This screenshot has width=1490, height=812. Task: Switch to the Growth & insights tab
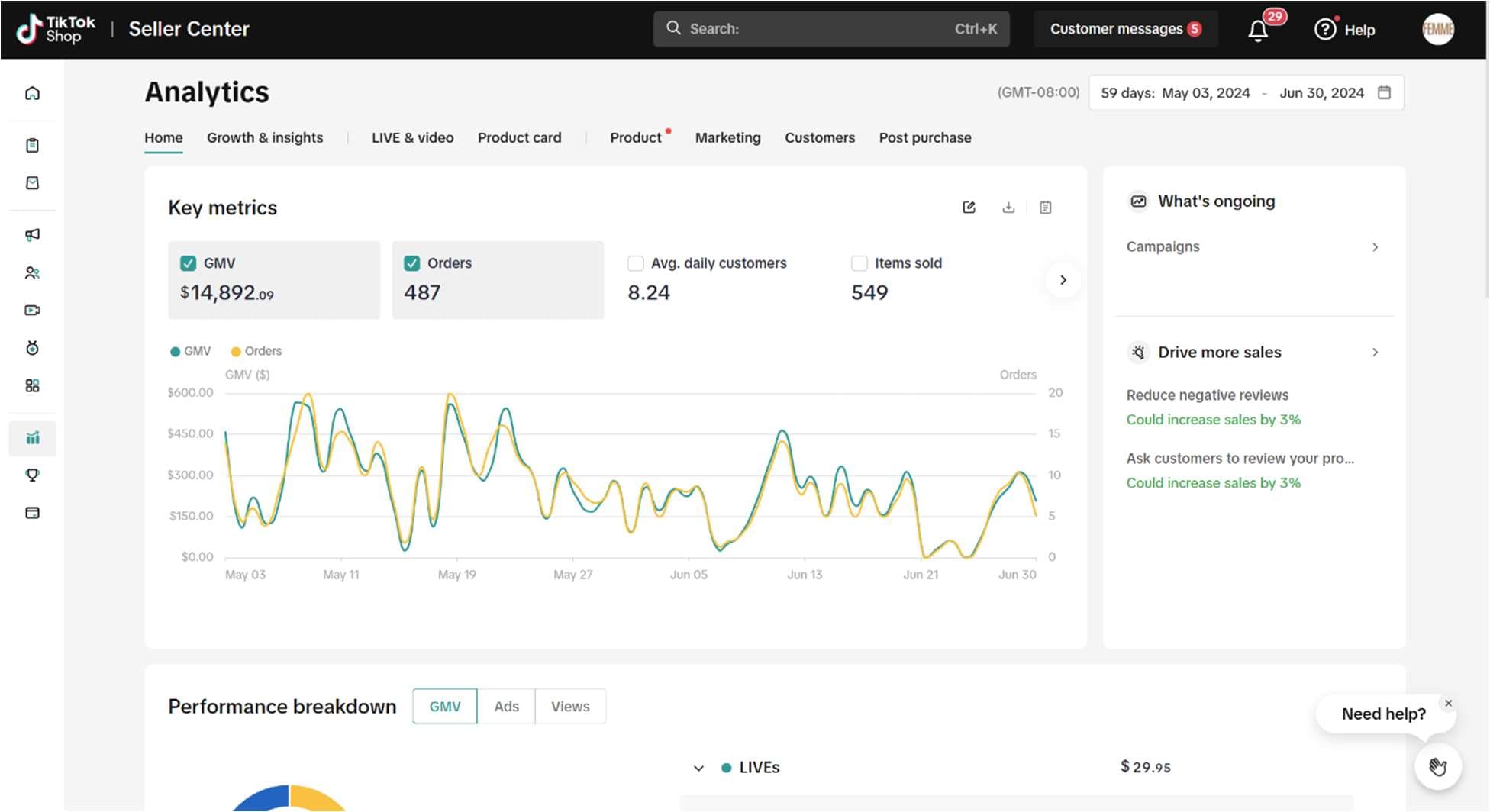(x=265, y=138)
